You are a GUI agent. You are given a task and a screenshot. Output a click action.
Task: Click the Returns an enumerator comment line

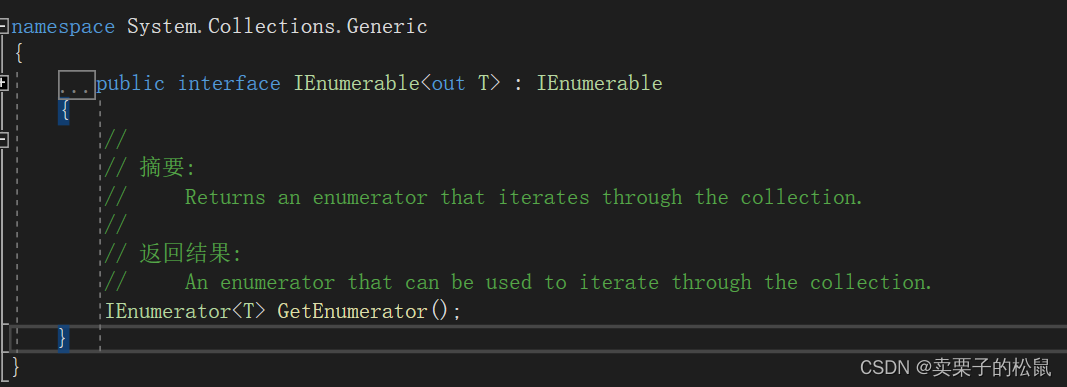pyautogui.click(x=483, y=197)
